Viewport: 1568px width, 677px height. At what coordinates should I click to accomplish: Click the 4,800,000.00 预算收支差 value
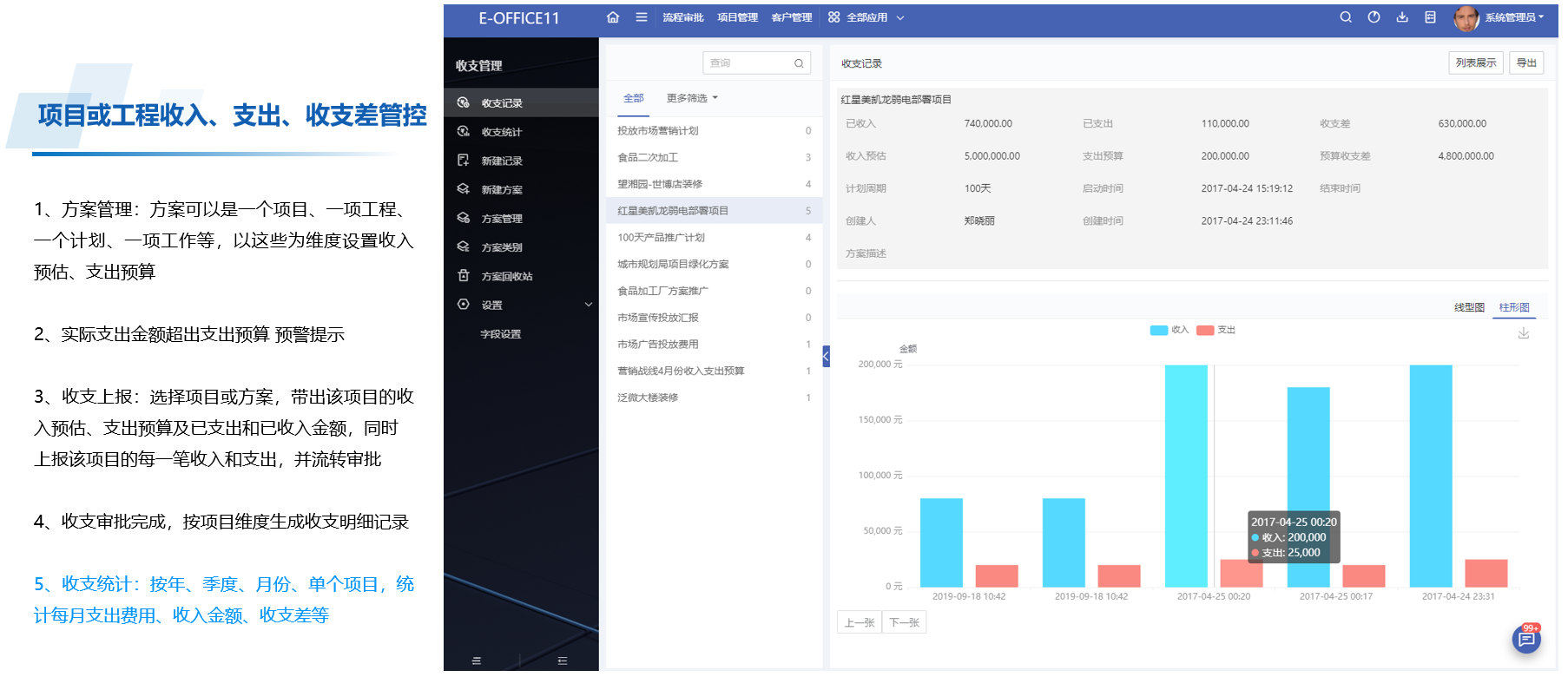[x=1466, y=156]
